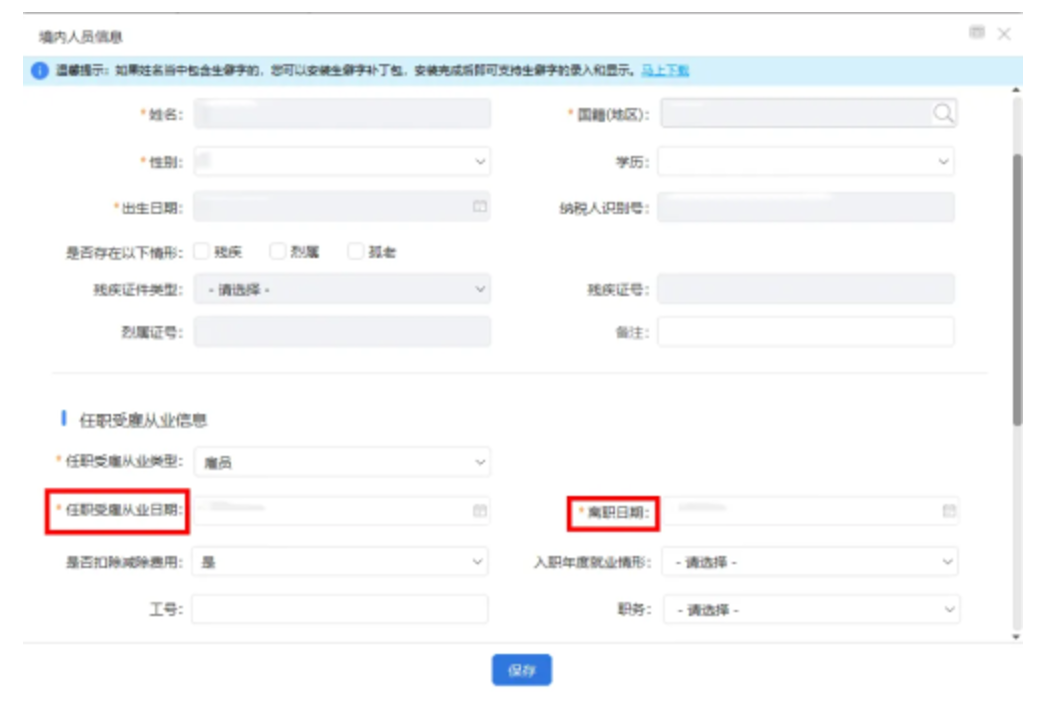Click the 保存 button

click(521, 670)
